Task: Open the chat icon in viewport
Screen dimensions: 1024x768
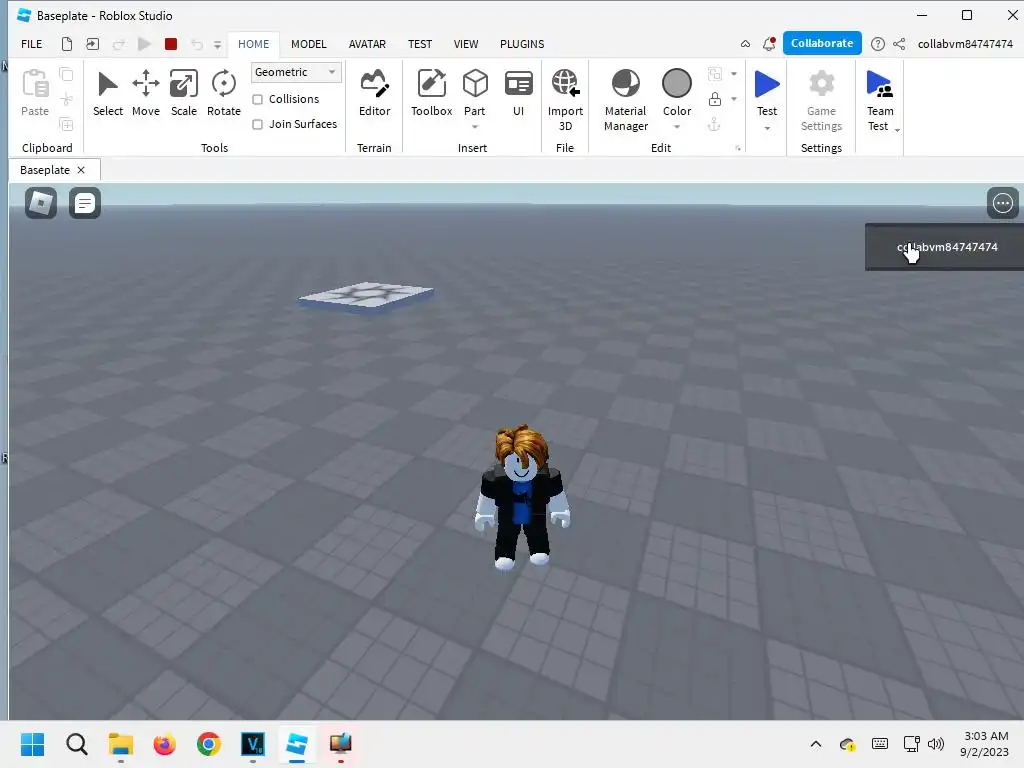Action: (84, 203)
